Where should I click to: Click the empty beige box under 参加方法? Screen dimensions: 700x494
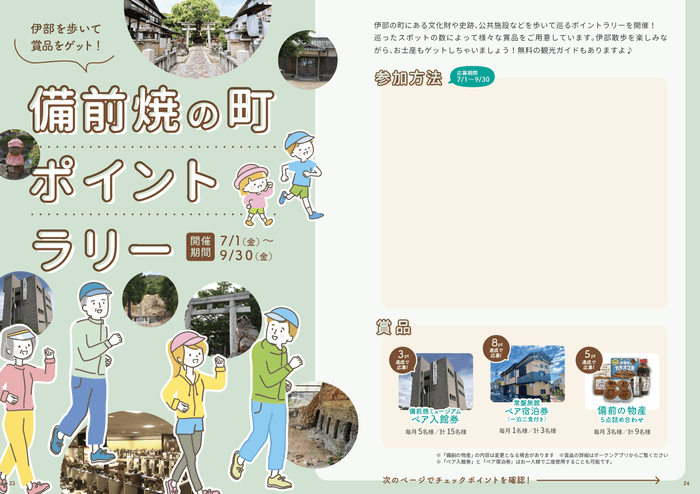525,193
